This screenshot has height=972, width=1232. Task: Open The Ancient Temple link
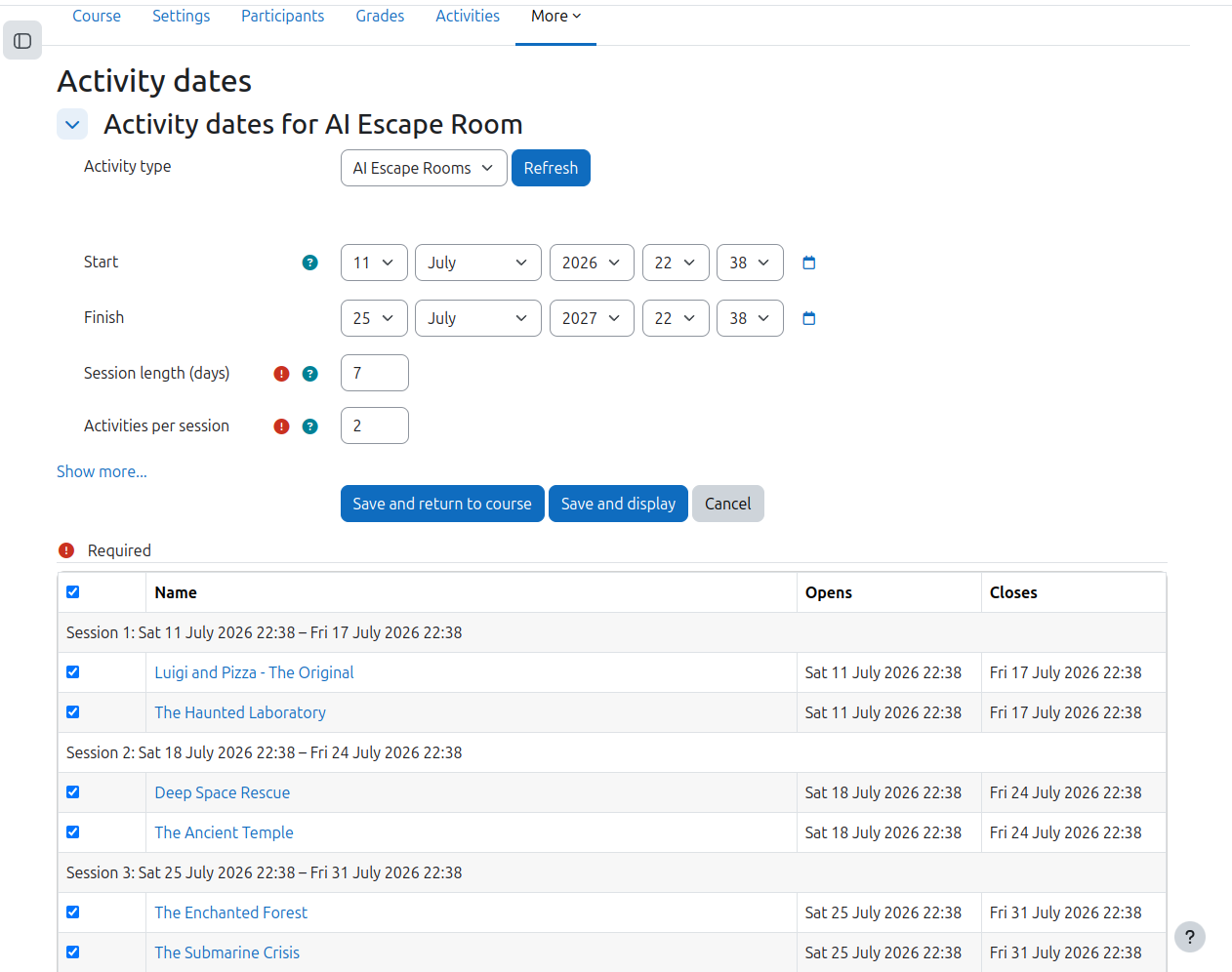click(x=224, y=832)
